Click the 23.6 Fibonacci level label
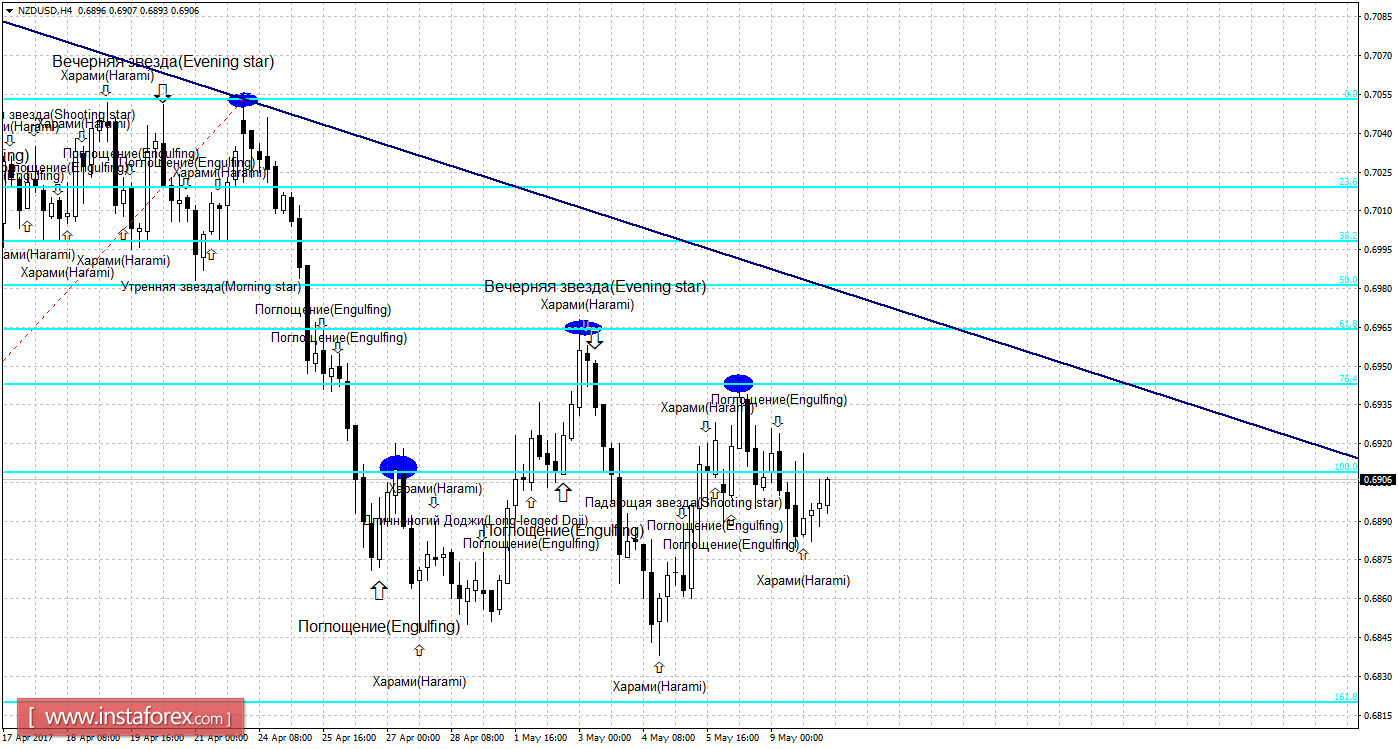The height and width of the screenshot is (749, 1398). (1348, 182)
